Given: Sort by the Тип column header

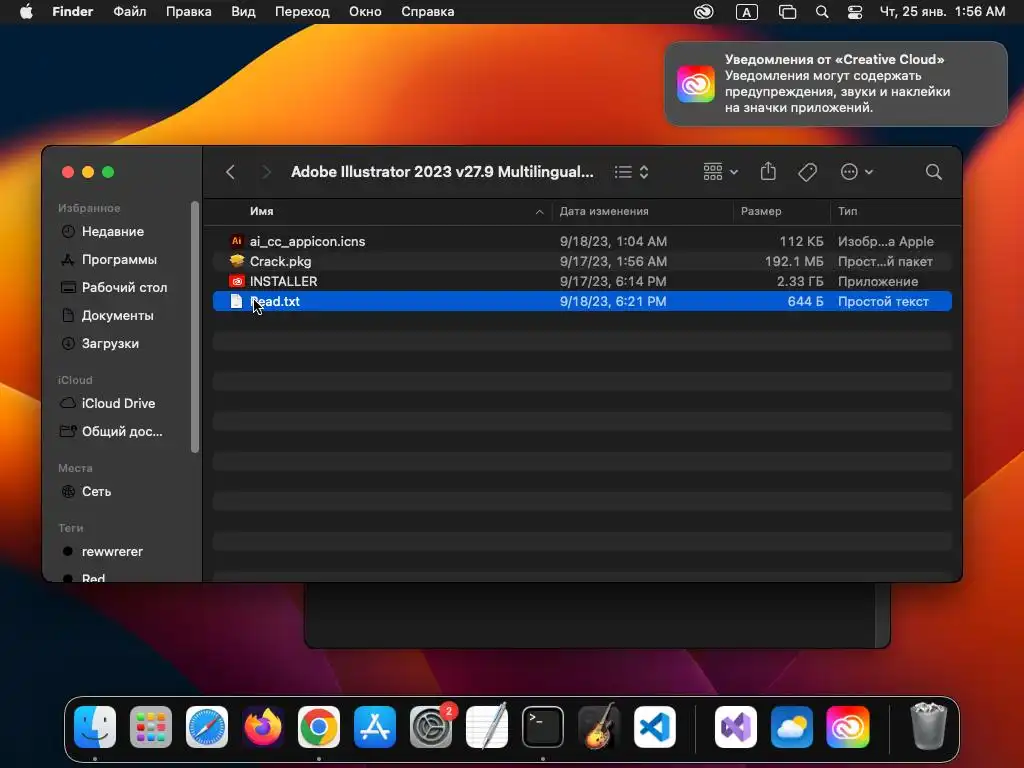Looking at the screenshot, I should 848,211.
